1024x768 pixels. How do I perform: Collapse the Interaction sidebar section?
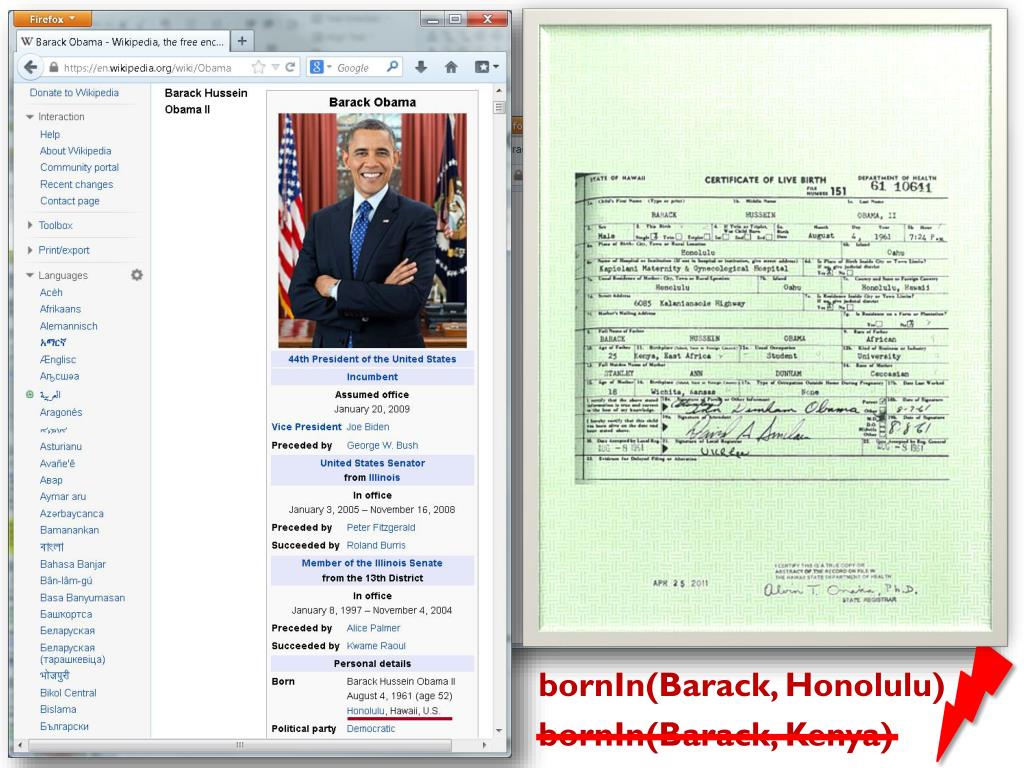(29, 117)
